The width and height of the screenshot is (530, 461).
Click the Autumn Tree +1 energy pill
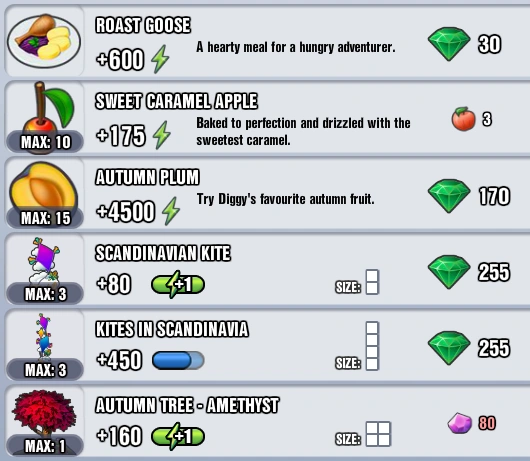(178, 436)
